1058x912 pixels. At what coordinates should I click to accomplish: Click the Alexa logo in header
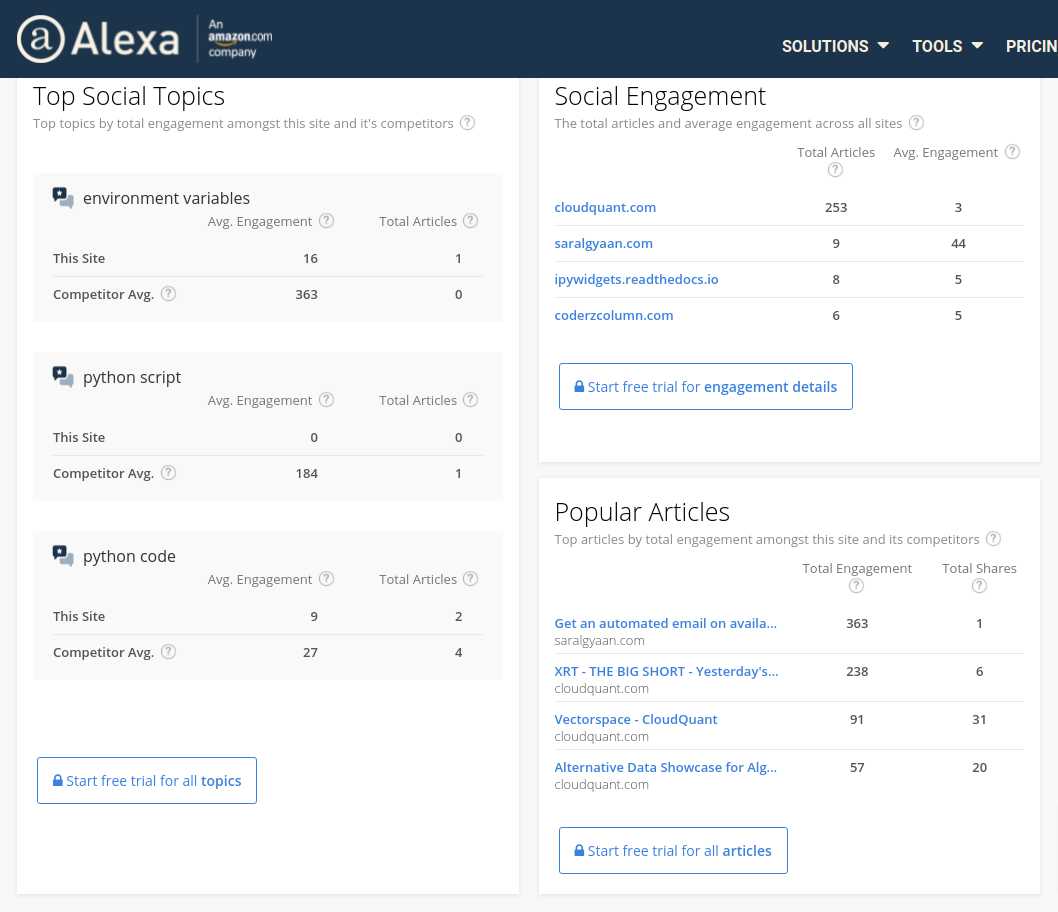[99, 38]
